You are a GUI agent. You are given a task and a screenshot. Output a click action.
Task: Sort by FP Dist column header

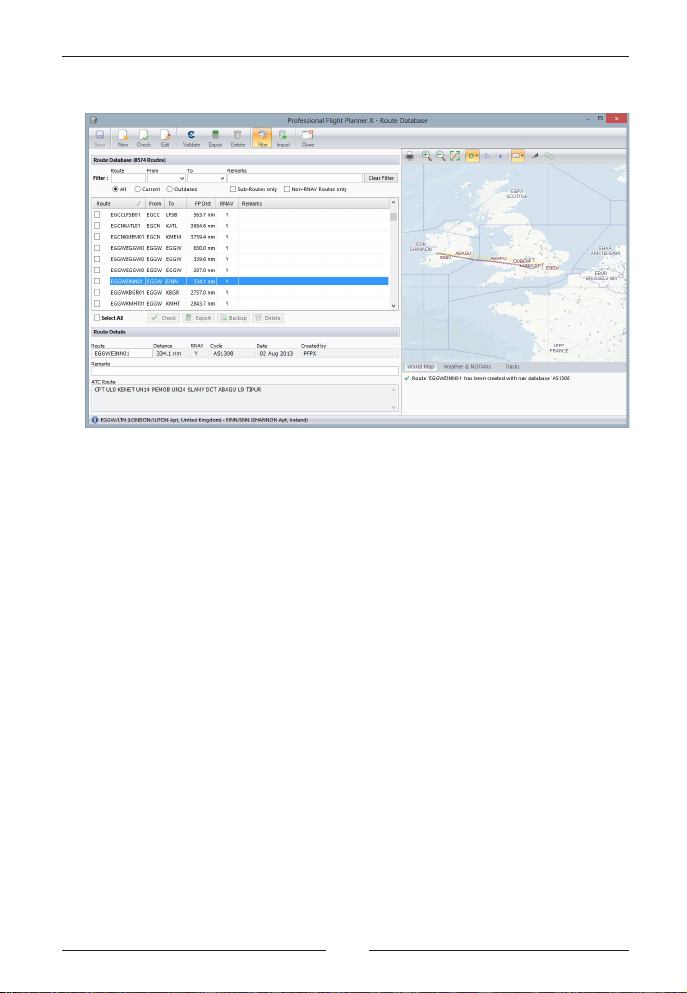pos(201,204)
